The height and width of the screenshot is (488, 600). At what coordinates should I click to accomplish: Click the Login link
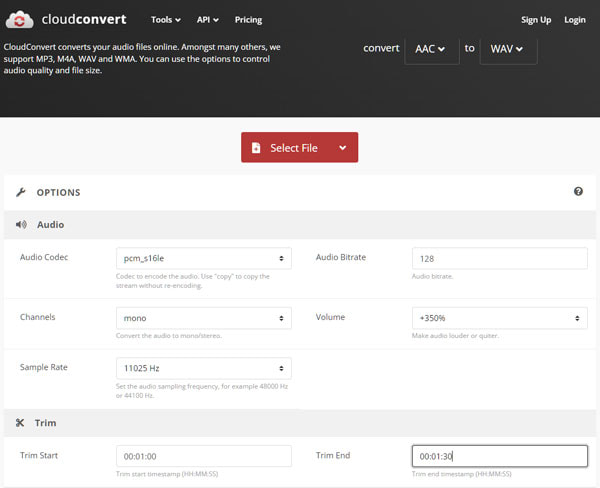tap(575, 20)
